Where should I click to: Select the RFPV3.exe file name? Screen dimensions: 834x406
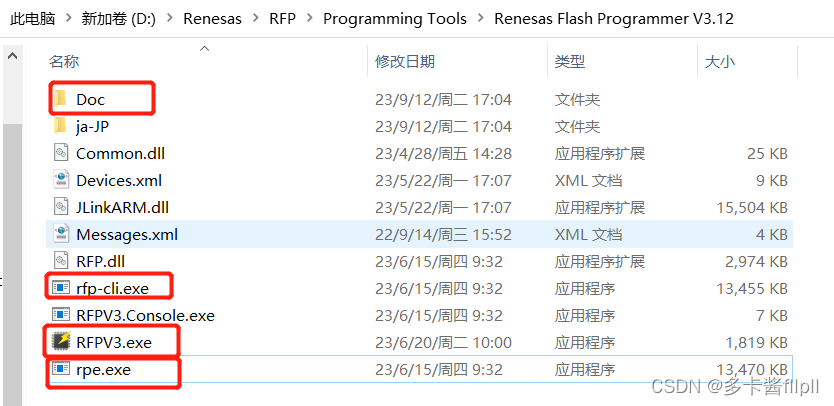tap(114, 343)
